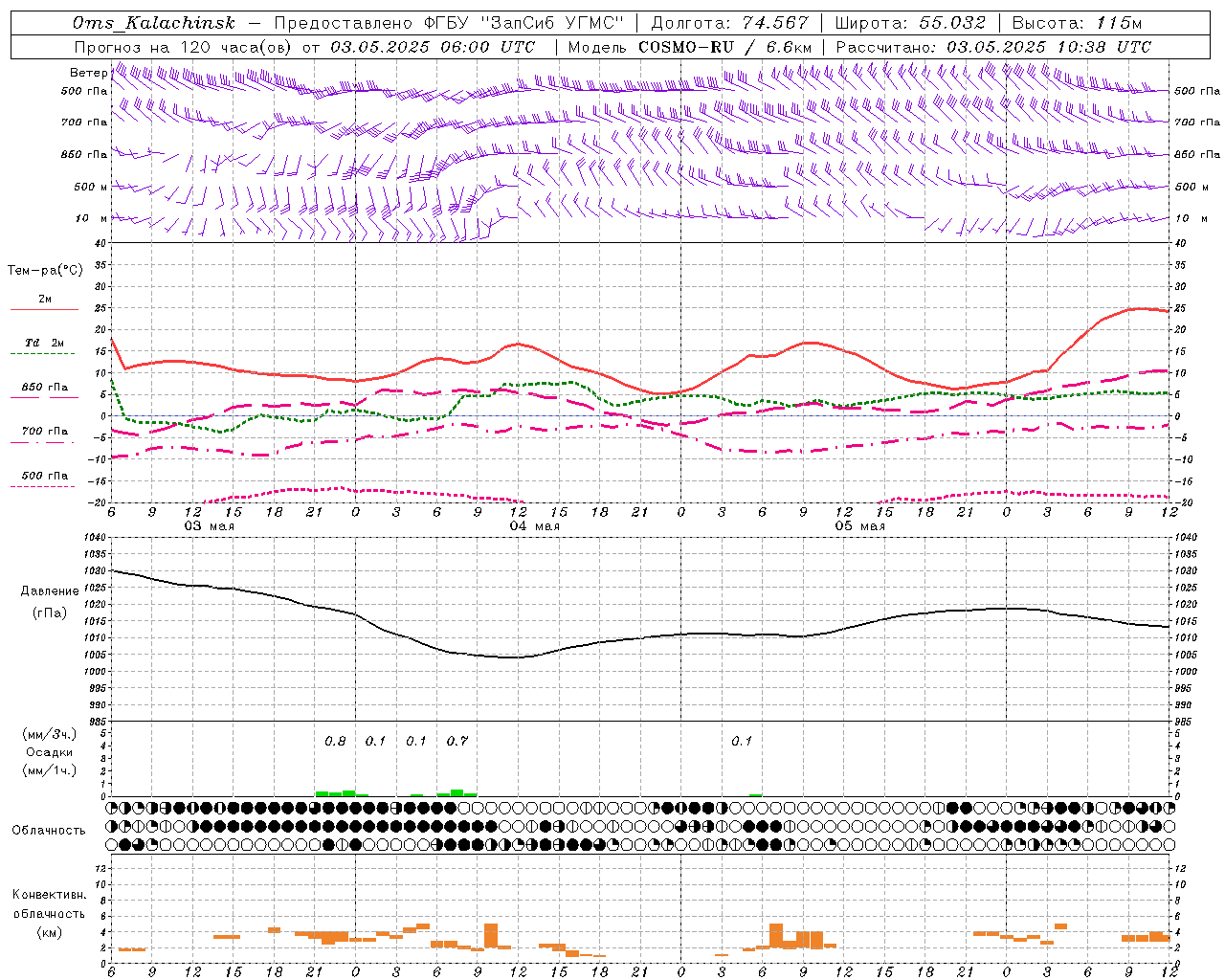Click the Ветер axis label

tap(89, 73)
